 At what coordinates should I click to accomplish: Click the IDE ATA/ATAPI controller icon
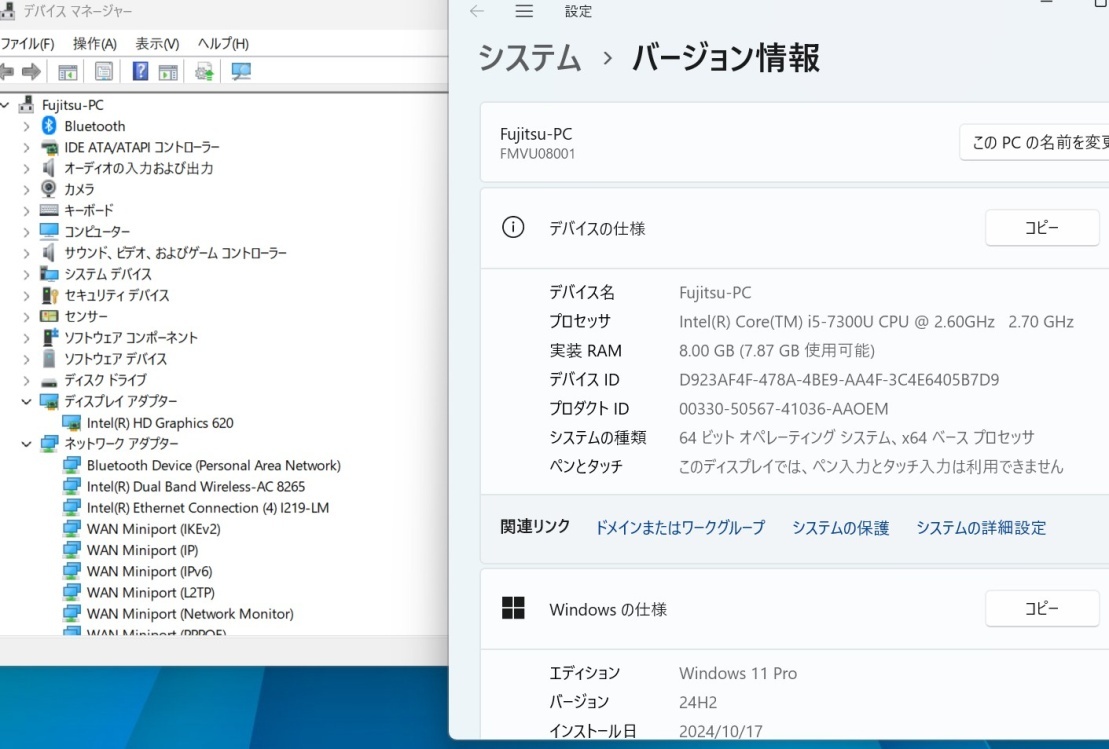pyautogui.click(x=49, y=147)
